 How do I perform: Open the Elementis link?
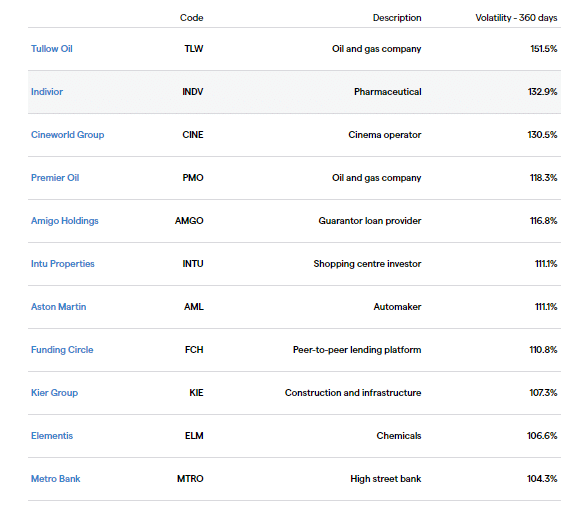click(x=52, y=436)
